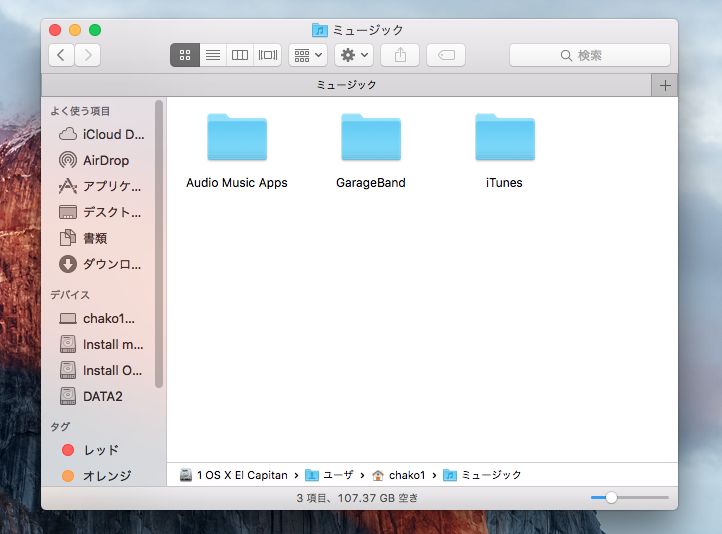722x534 pixels.
Task: Switch to list view mode
Action: [x=212, y=55]
